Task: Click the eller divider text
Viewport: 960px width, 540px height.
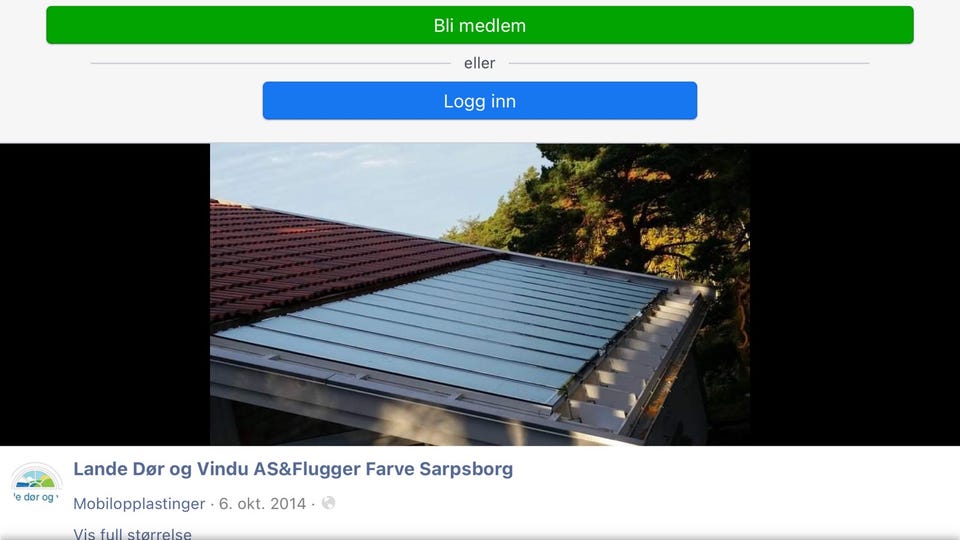Action: click(479, 63)
